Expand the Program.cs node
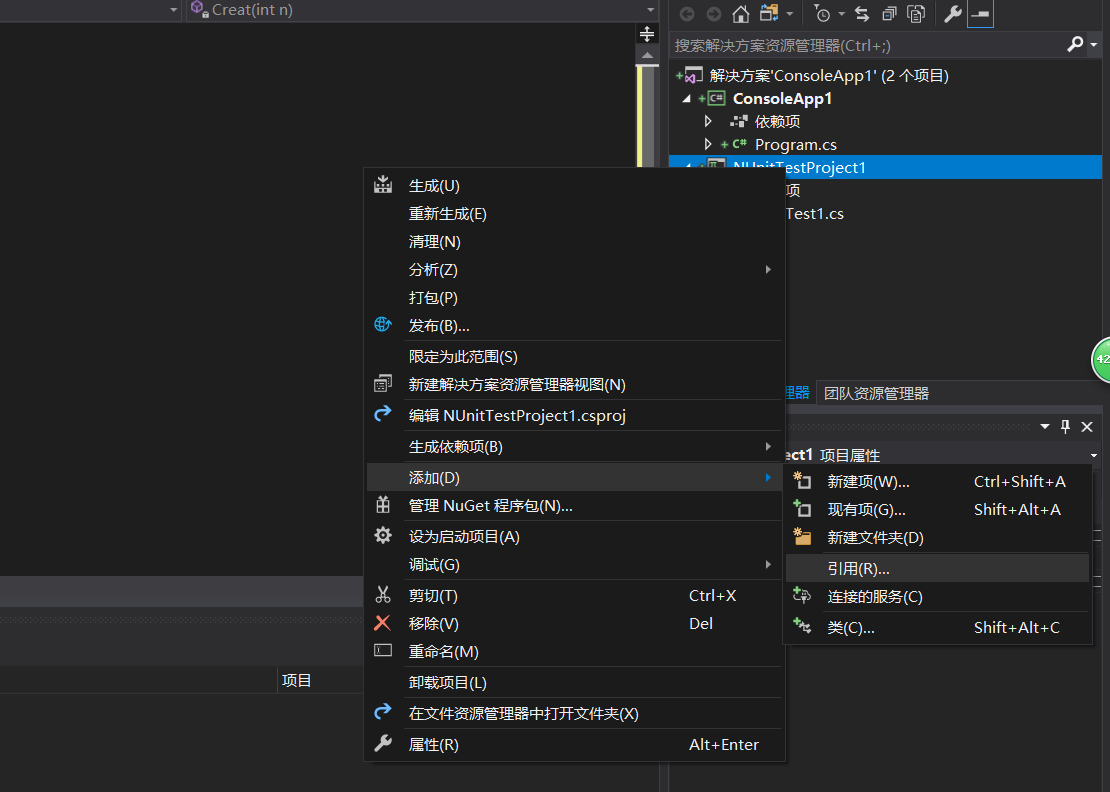 pos(708,144)
